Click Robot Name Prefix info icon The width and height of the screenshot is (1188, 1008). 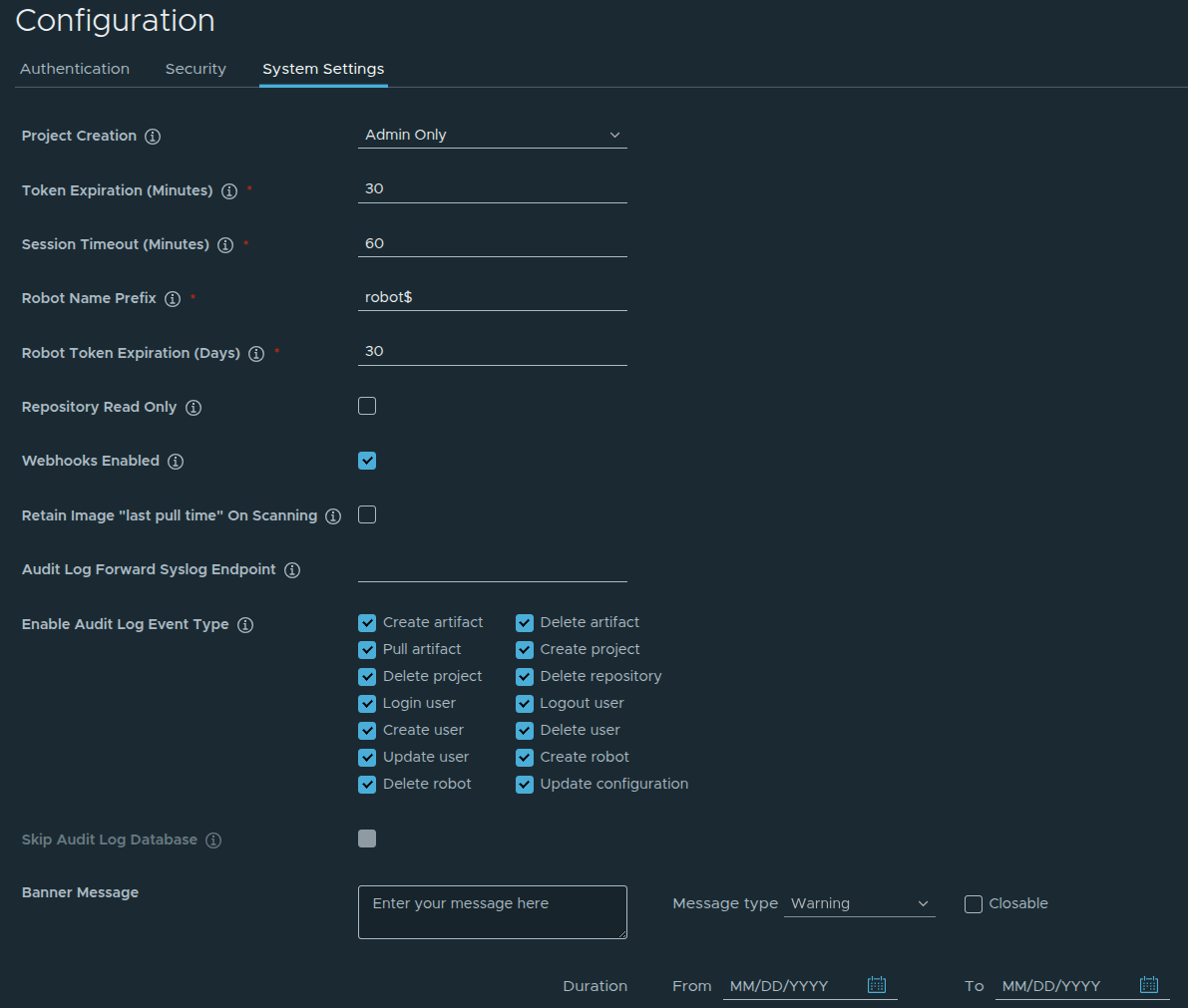pos(173,299)
